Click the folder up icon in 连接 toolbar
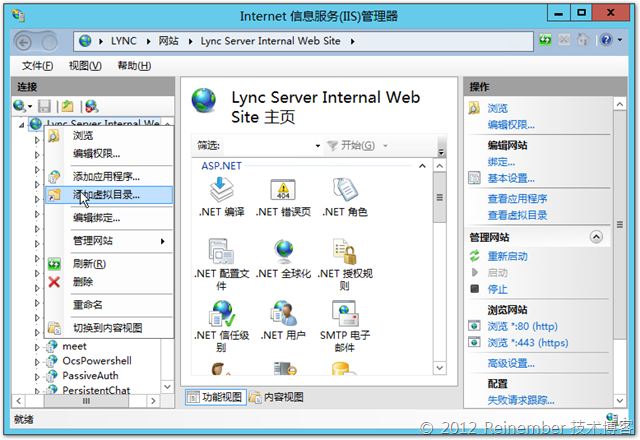Image resolution: width=640 pixels, height=440 pixels. coord(67,107)
